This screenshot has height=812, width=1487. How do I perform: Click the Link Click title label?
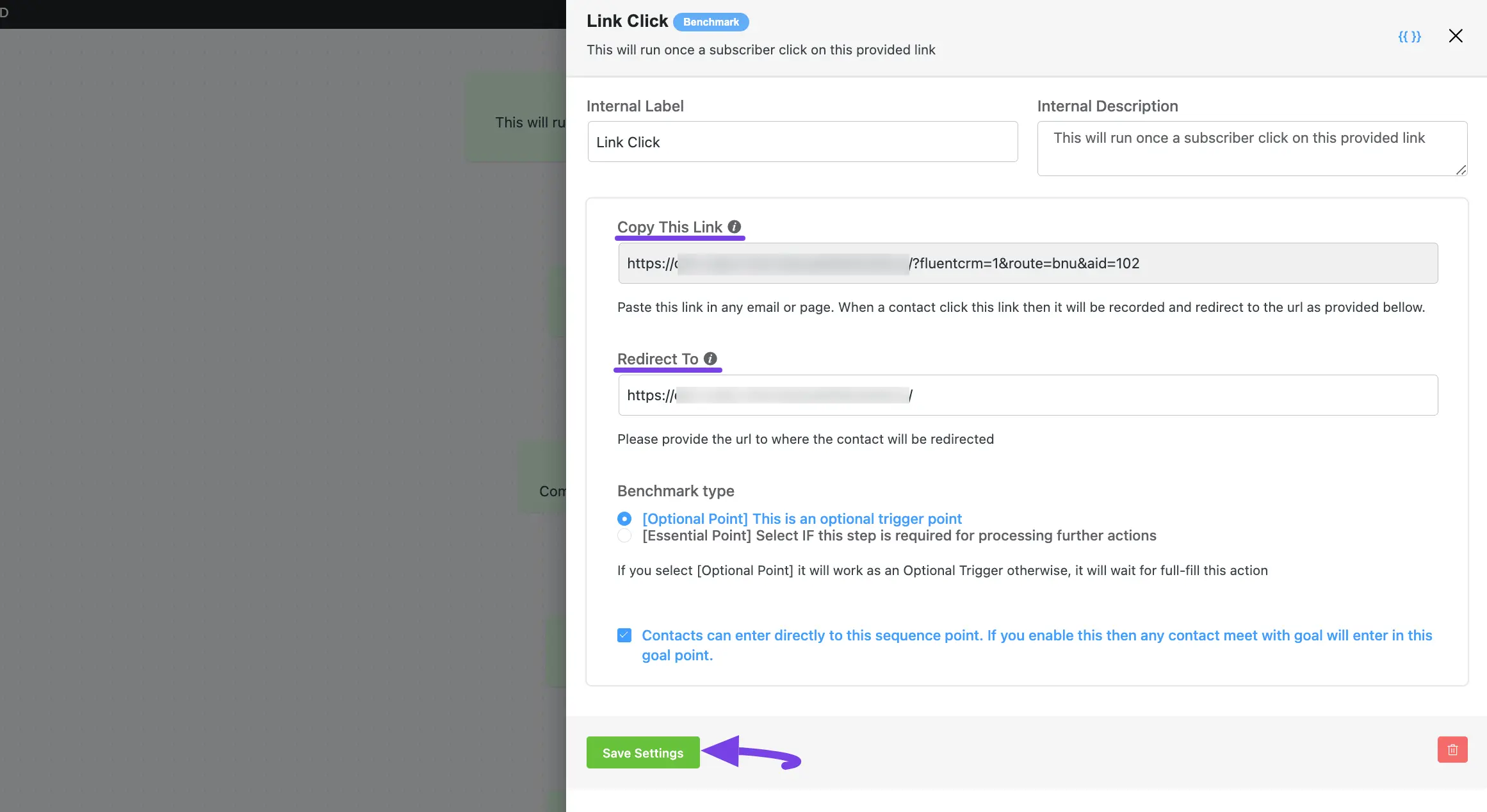click(627, 20)
